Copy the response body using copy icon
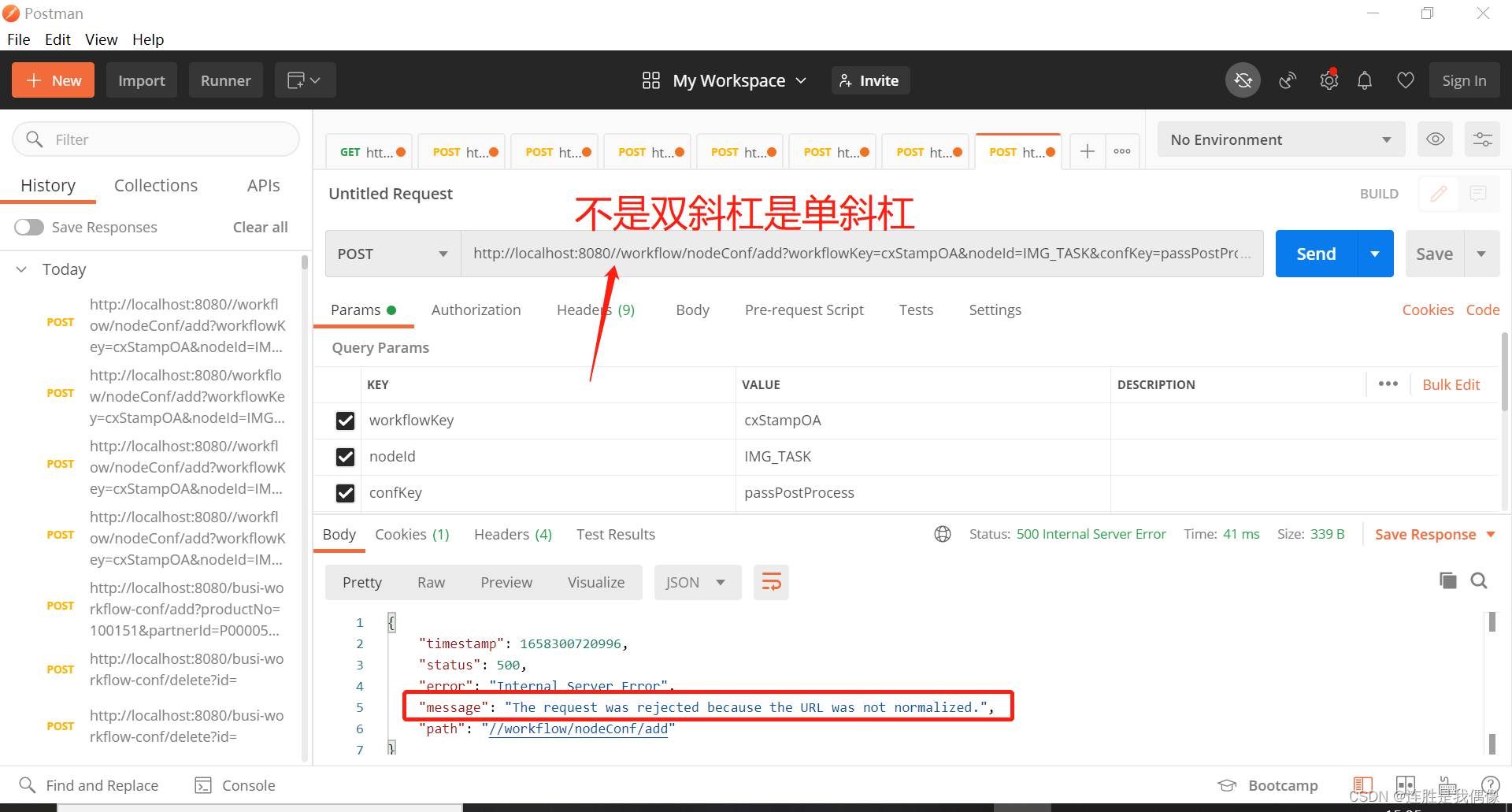Screen dimensions: 1512x812 (1447, 580)
